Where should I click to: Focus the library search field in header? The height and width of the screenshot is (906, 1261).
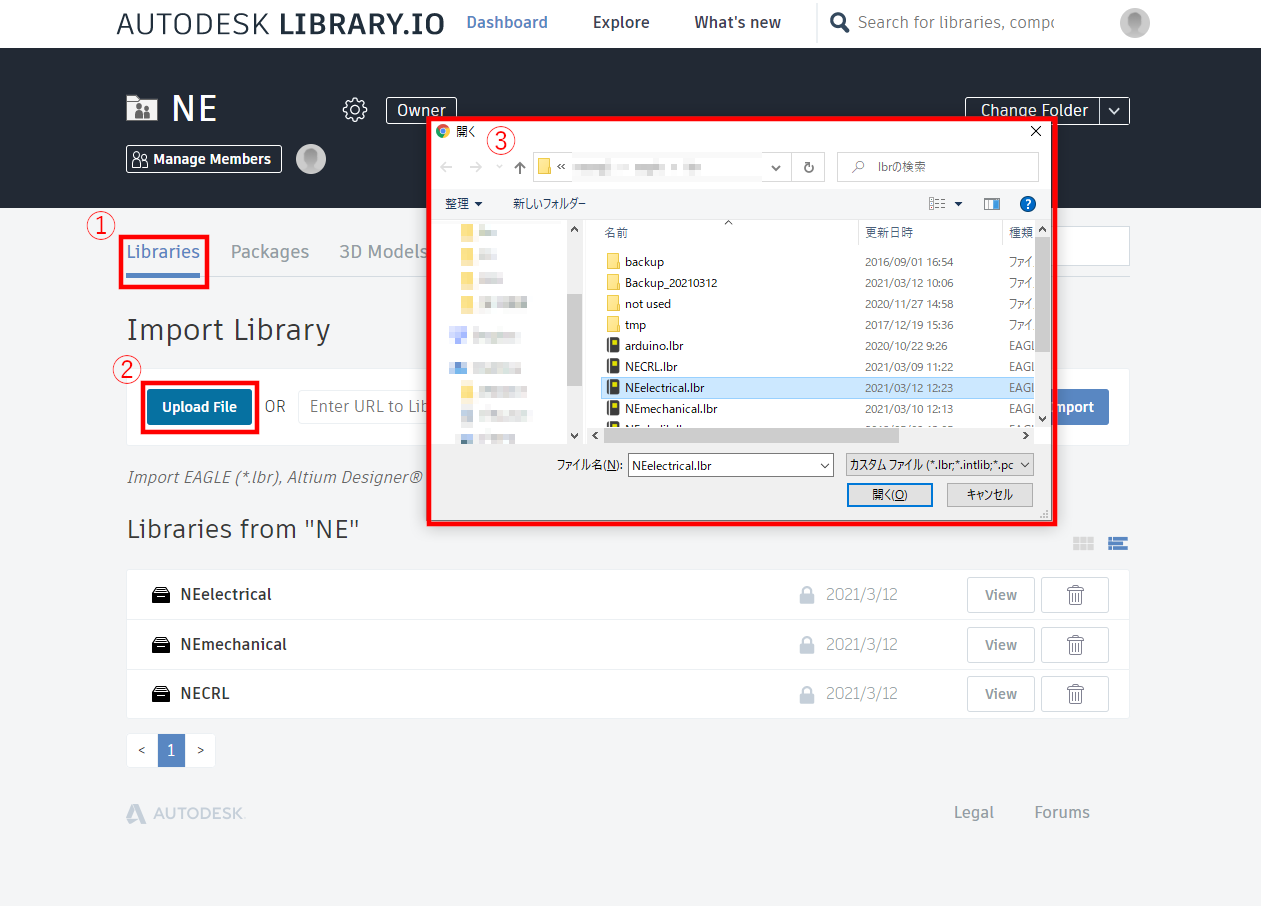[x=955, y=22]
